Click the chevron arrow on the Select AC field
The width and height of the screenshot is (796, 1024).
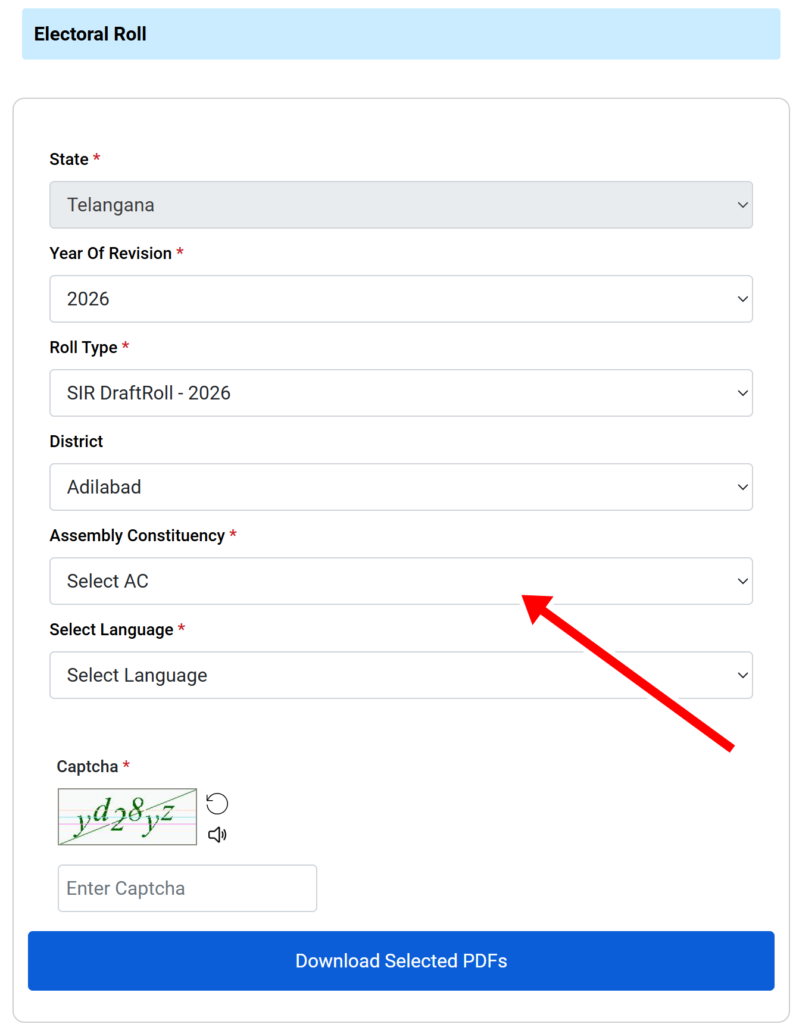[x=742, y=581]
